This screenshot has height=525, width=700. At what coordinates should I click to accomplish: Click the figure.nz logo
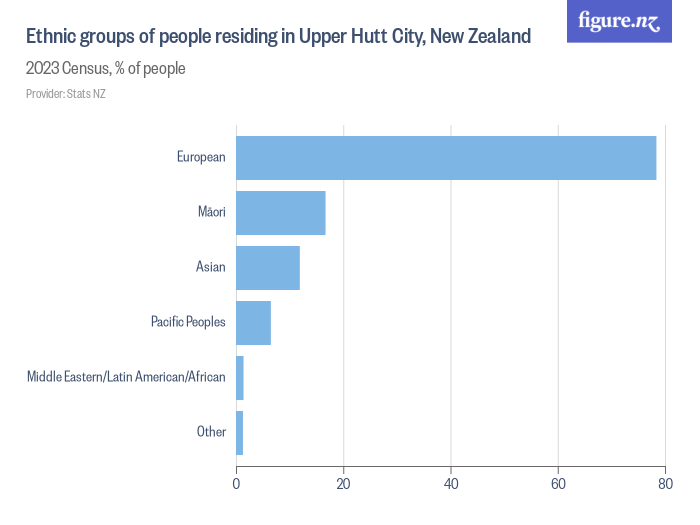click(619, 21)
